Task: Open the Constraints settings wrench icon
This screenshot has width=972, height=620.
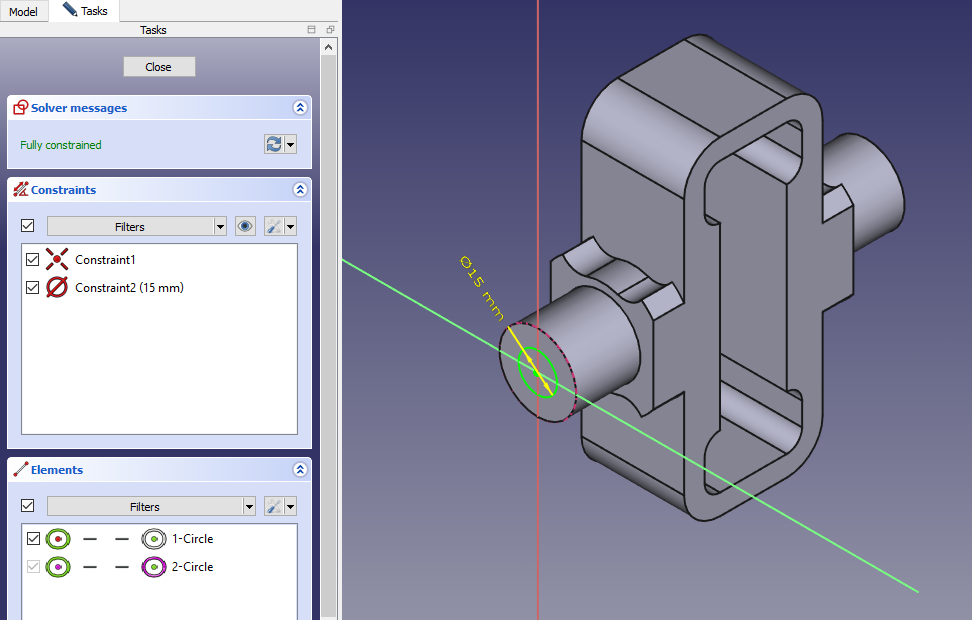Action: point(274,227)
